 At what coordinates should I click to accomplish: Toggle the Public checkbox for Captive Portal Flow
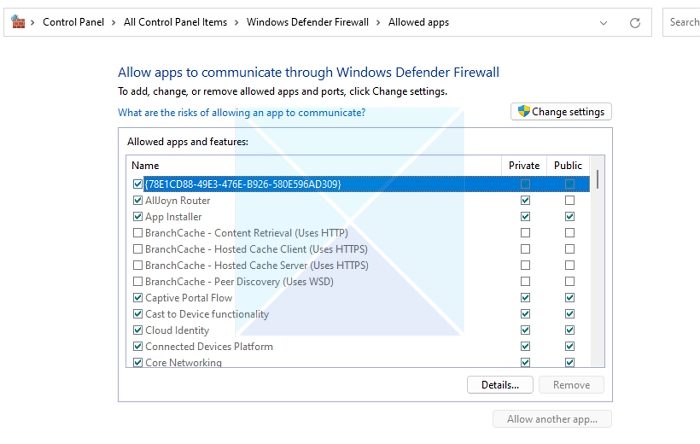(569, 298)
